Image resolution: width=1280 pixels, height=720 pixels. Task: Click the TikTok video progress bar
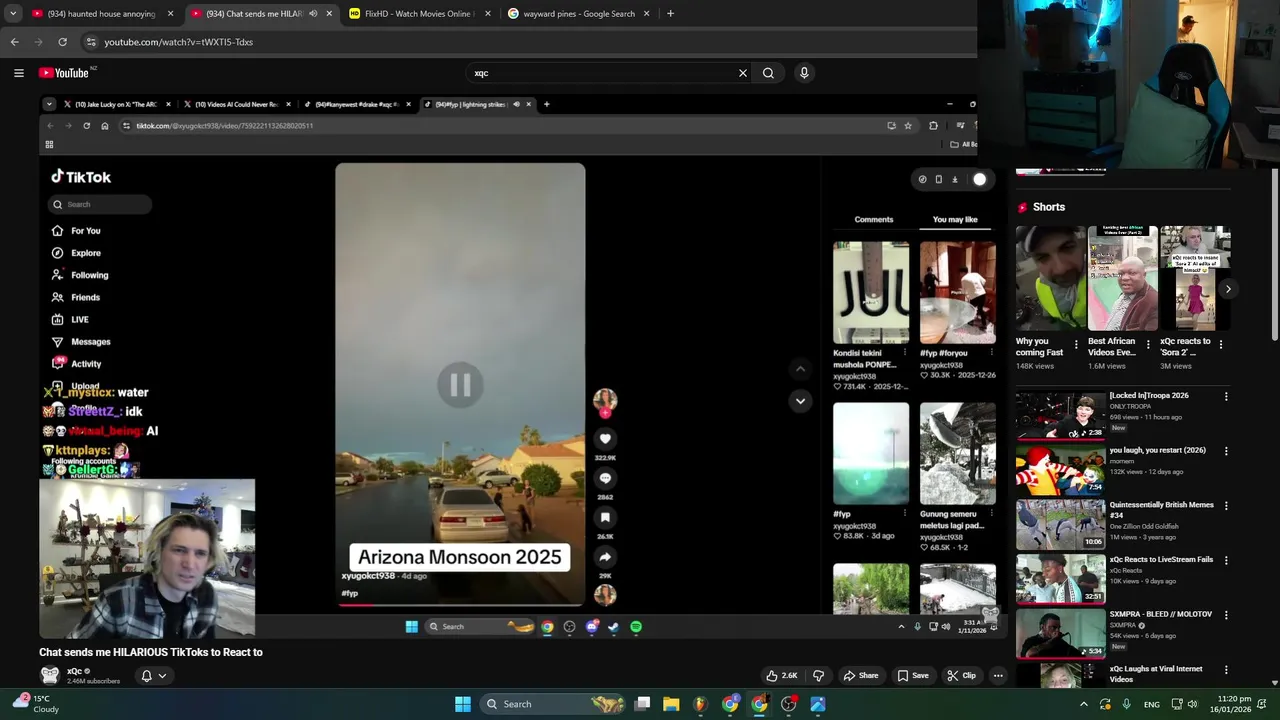pos(460,604)
